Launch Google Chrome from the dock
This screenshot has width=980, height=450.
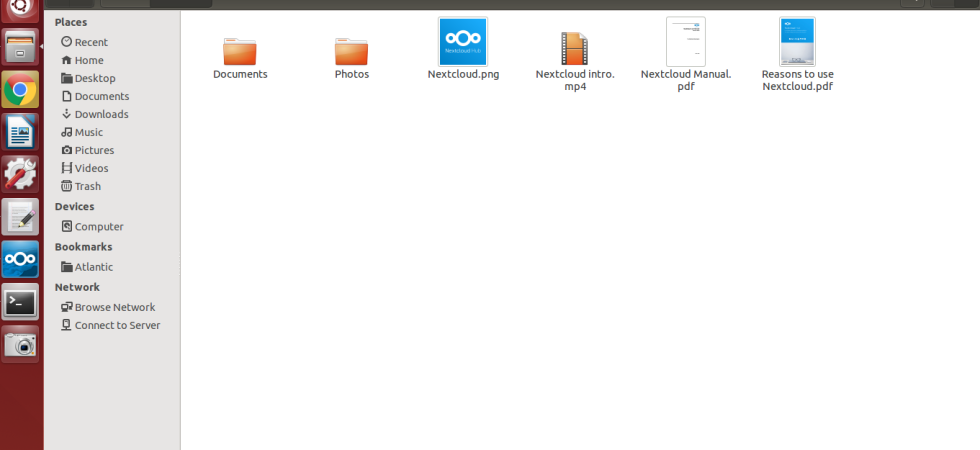[21, 89]
